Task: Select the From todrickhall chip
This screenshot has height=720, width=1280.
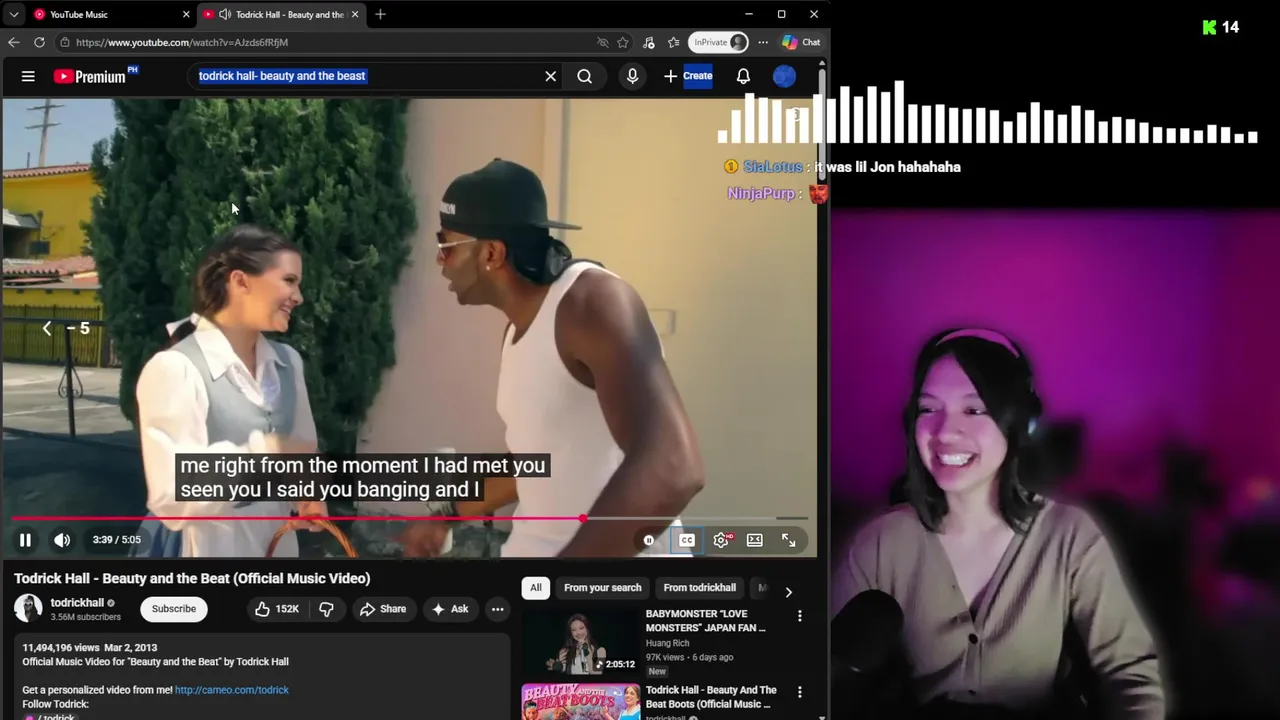Action: tap(699, 588)
